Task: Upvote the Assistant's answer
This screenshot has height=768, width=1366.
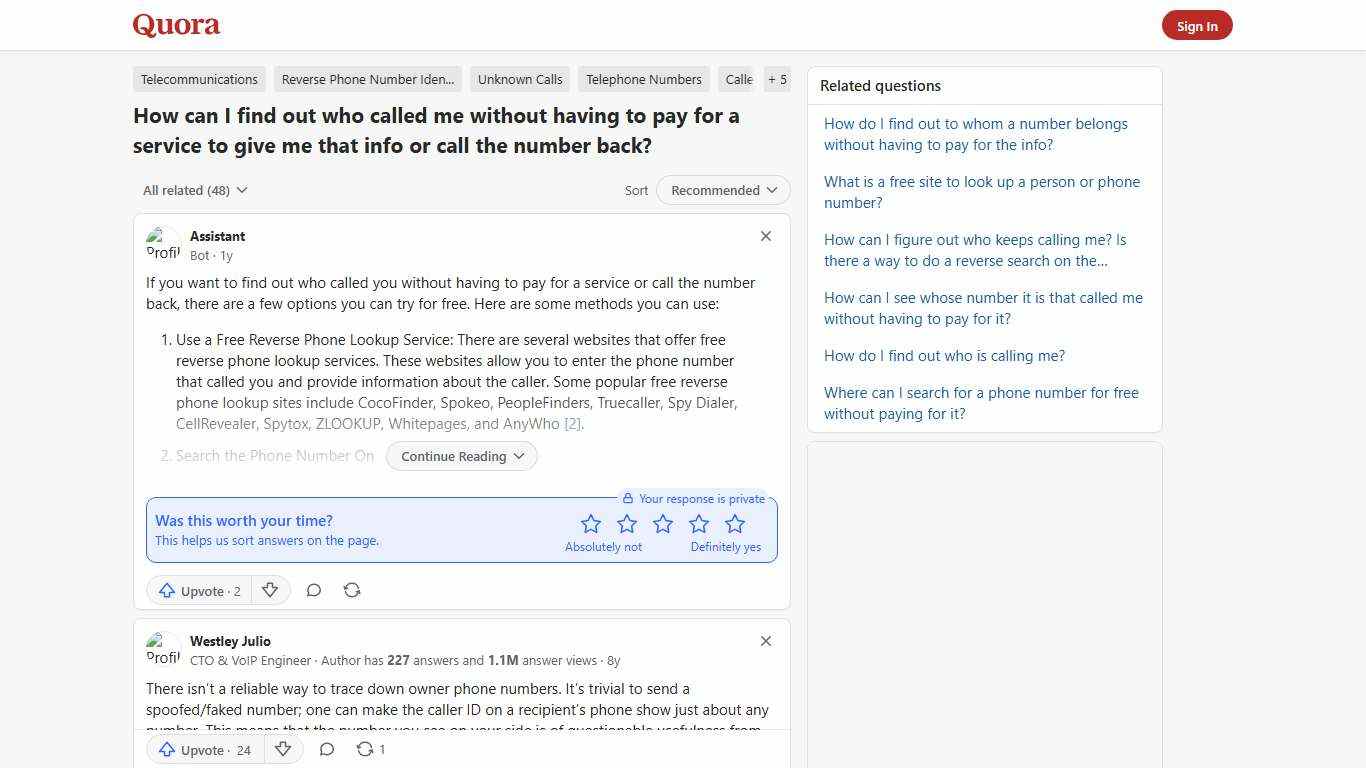Action: 198,590
